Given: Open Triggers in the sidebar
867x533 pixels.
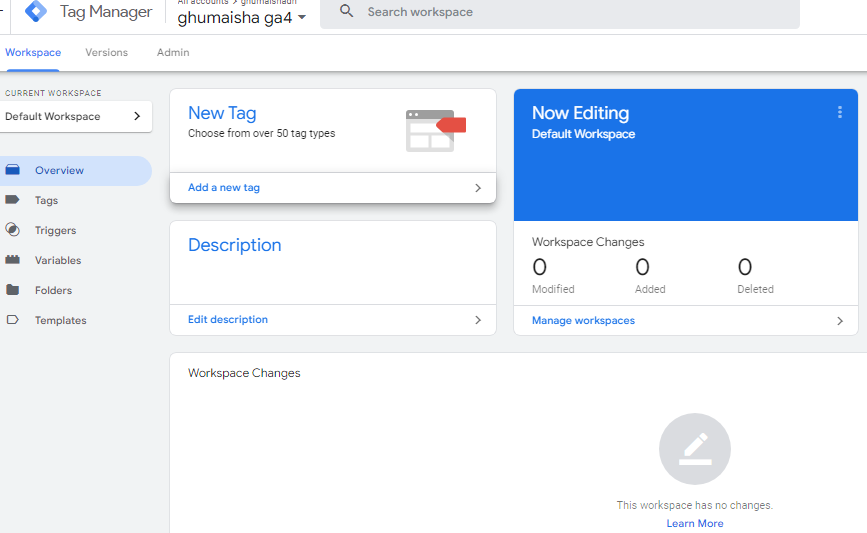Looking at the screenshot, I should click(x=75, y=230).
